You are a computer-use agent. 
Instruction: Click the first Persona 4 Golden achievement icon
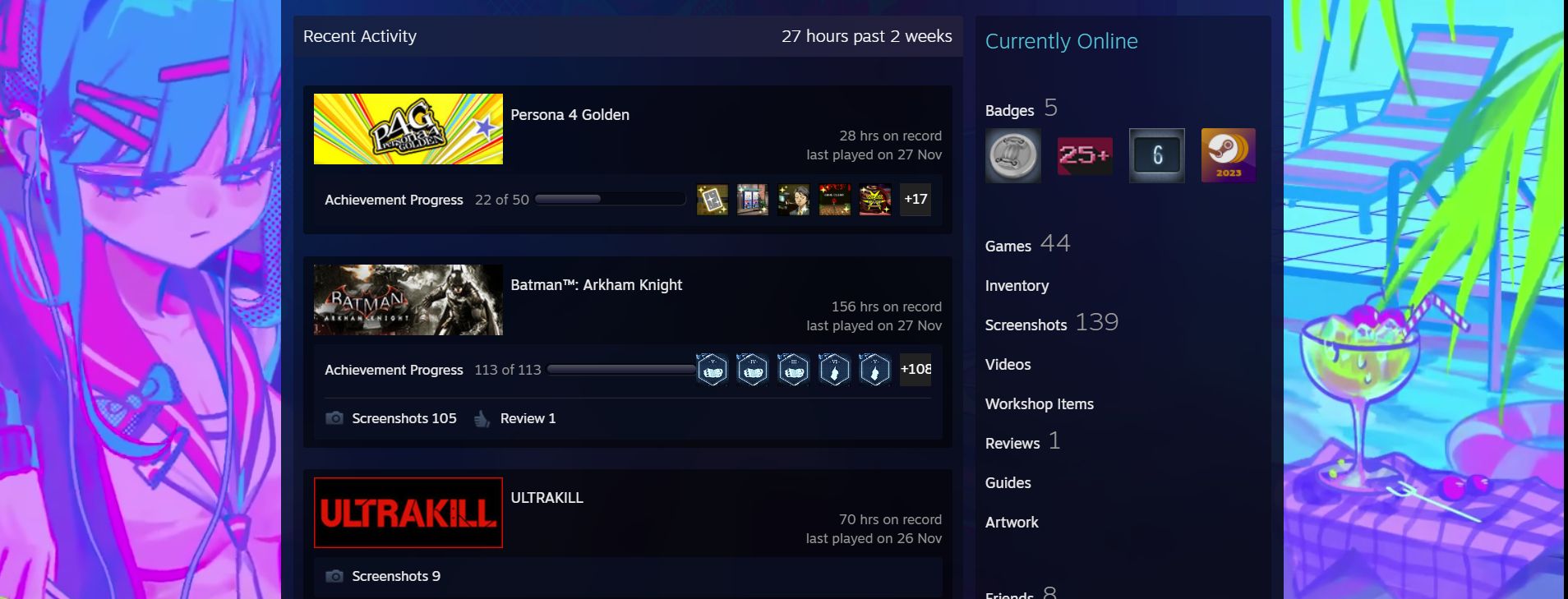[x=713, y=200]
